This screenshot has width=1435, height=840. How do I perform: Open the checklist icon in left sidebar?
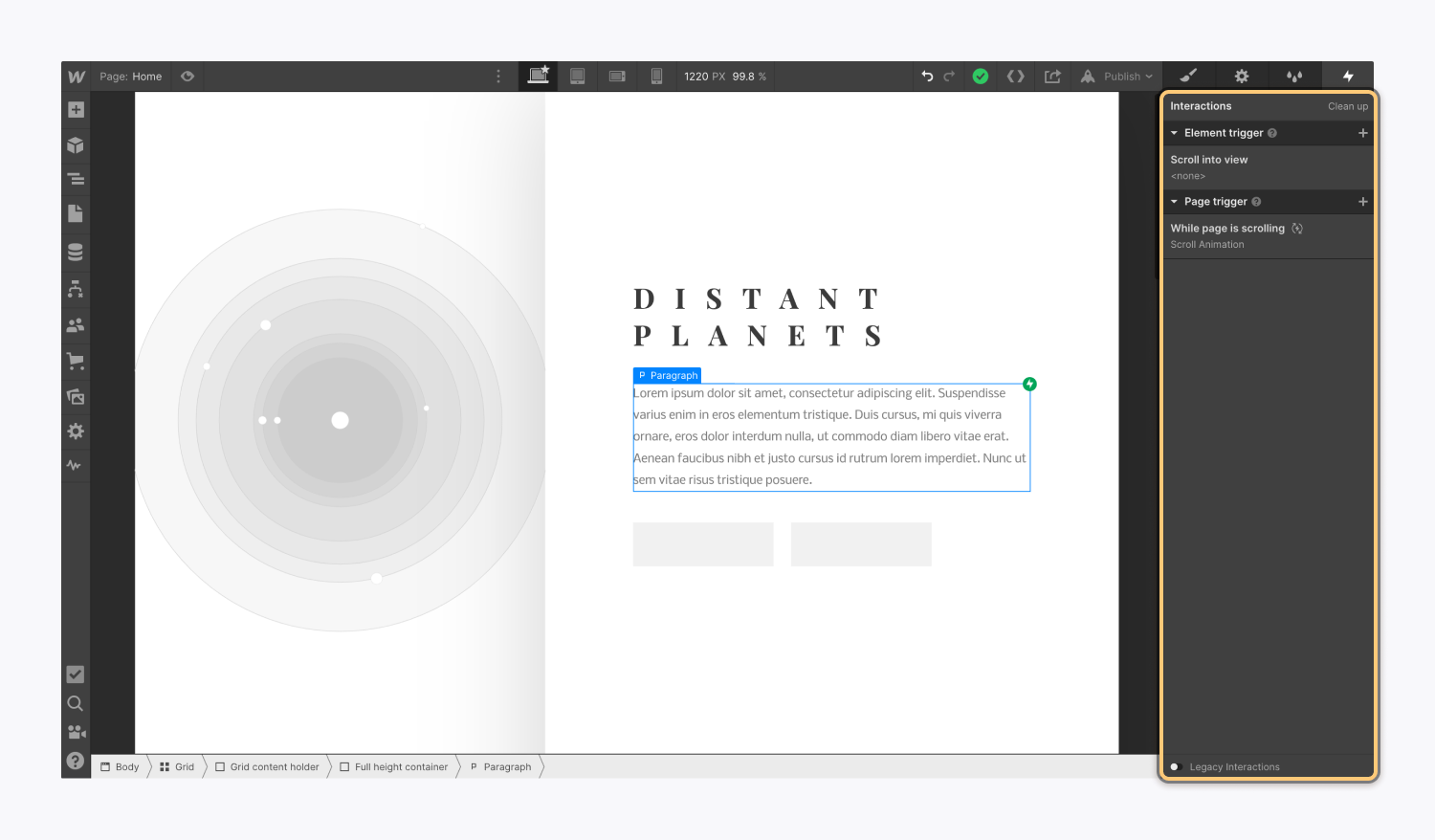[76, 674]
